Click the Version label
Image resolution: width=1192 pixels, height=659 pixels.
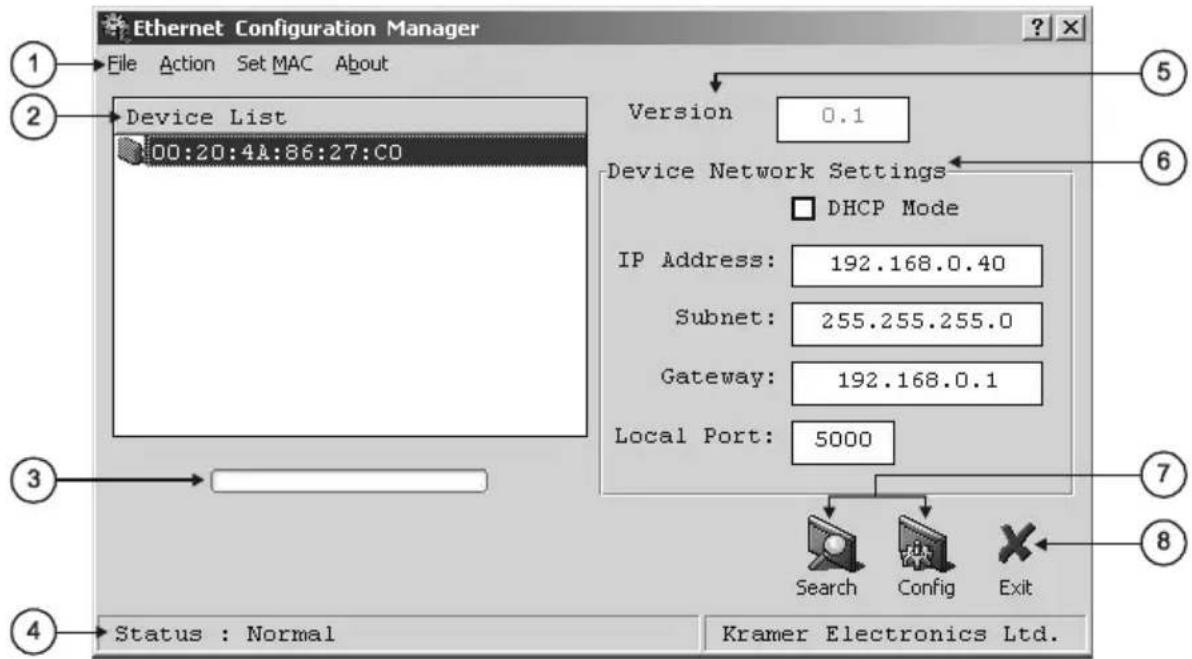tap(680, 112)
